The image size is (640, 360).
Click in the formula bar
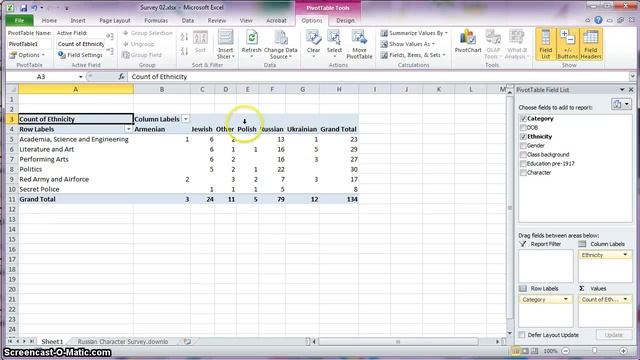[x=379, y=76]
